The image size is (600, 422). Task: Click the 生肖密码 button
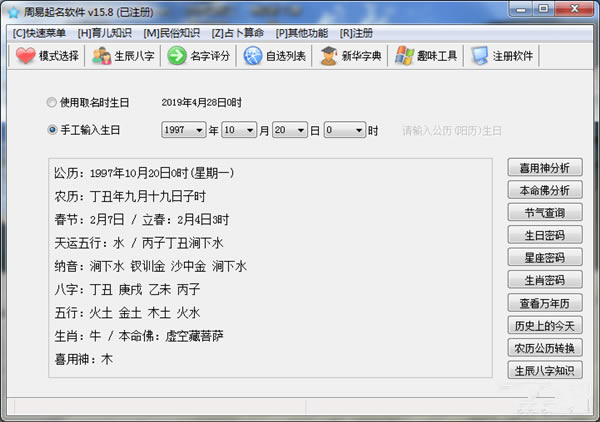pyautogui.click(x=545, y=280)
